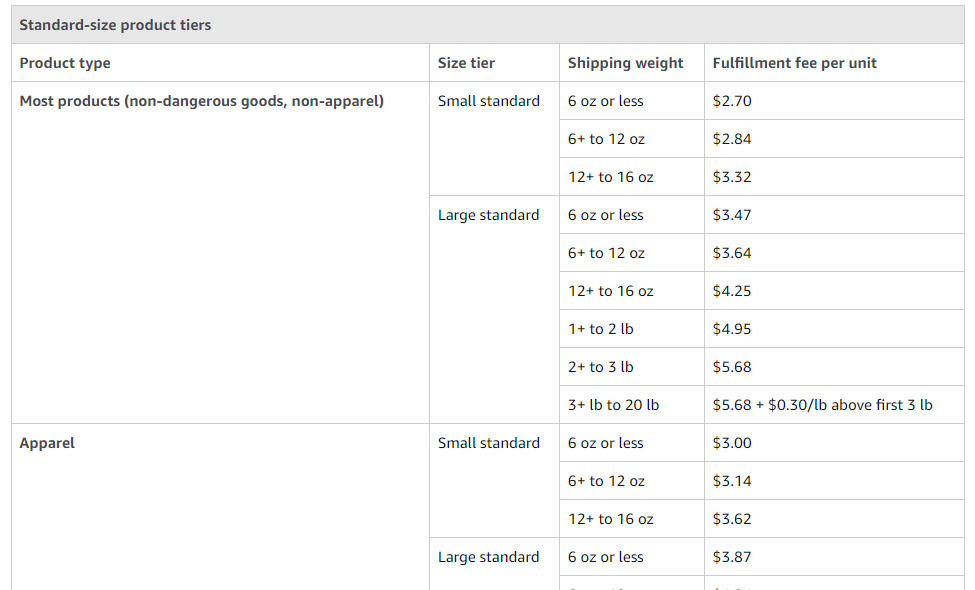This screenshot has height=590, width=975.
Task: Select the $3.00 Apparel fee cell
Action: point(834,443)
